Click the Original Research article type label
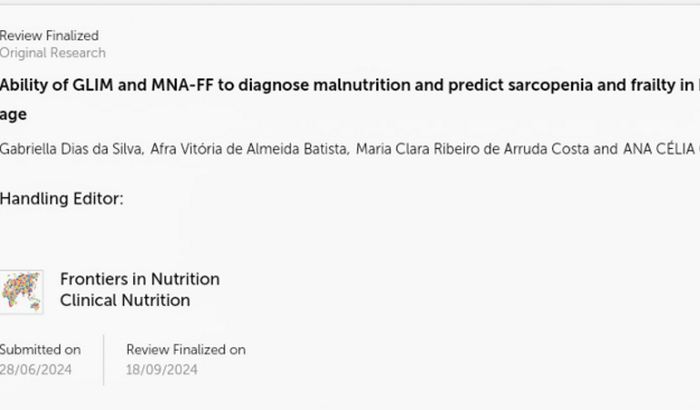Image resolution: width=700 pixels, height=410 pixels. (x=53, y=53)
